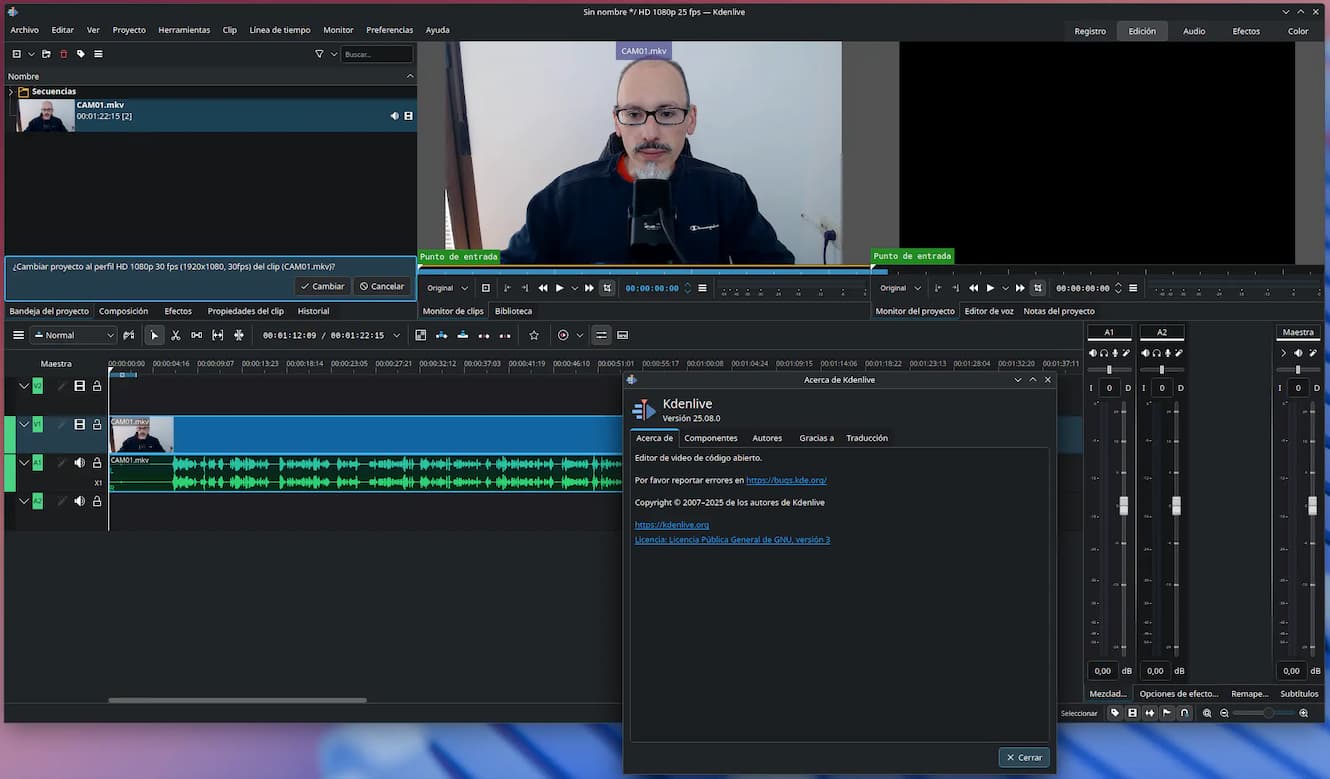Activate the spacer tool in timeline toolbar
Screen dimensions: 1330x779
pos(196,336)
